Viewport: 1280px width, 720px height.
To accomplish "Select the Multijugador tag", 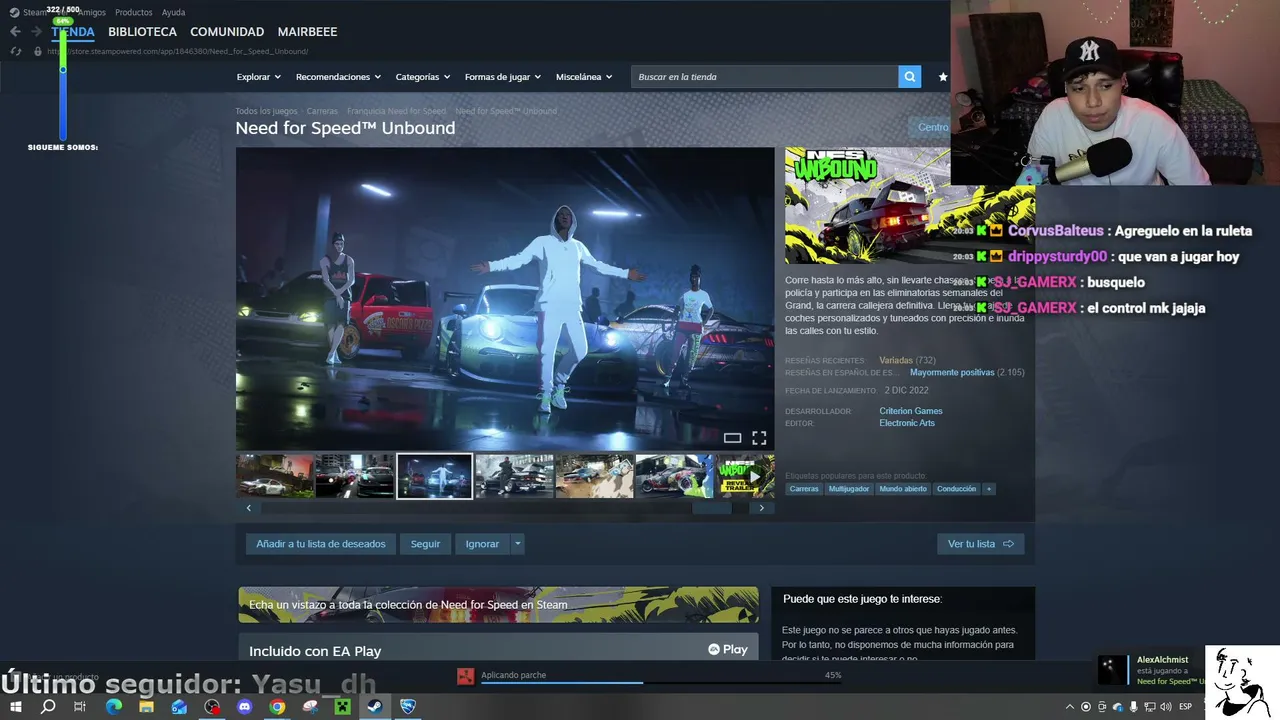I will coord(849,489).
